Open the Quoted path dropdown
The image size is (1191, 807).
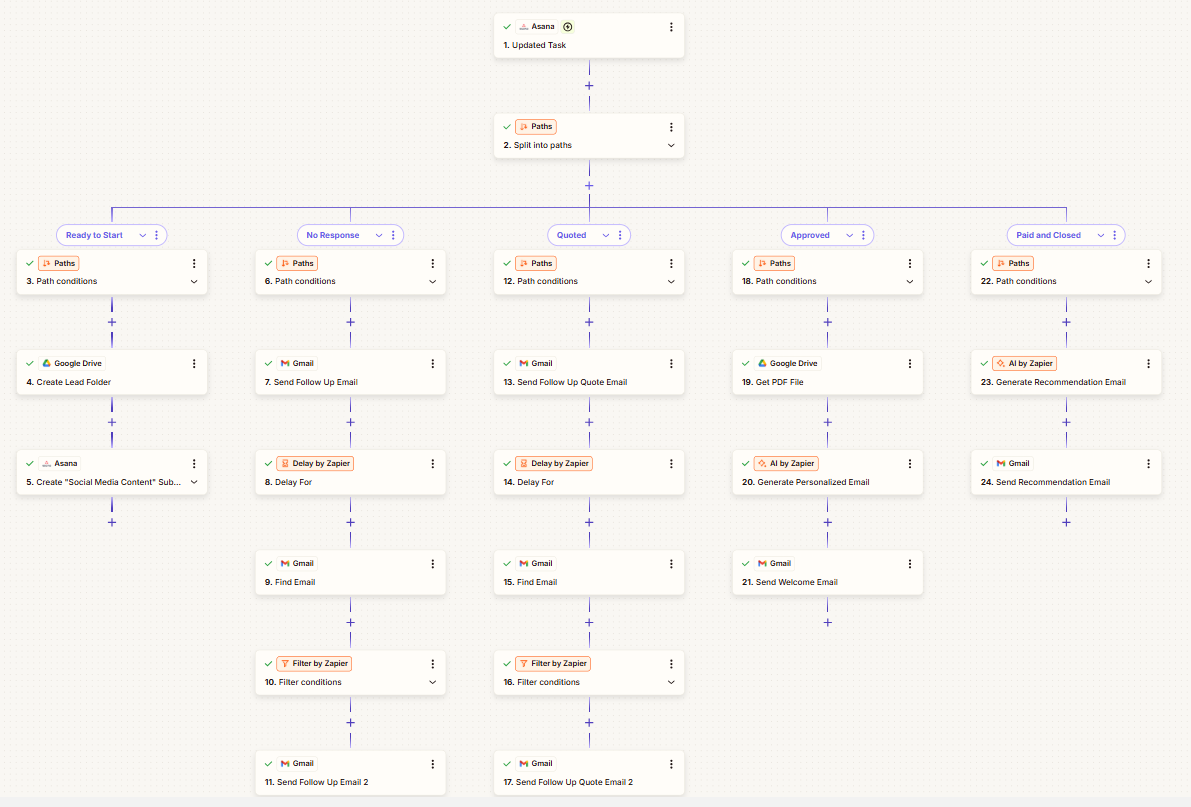point(605,236)
